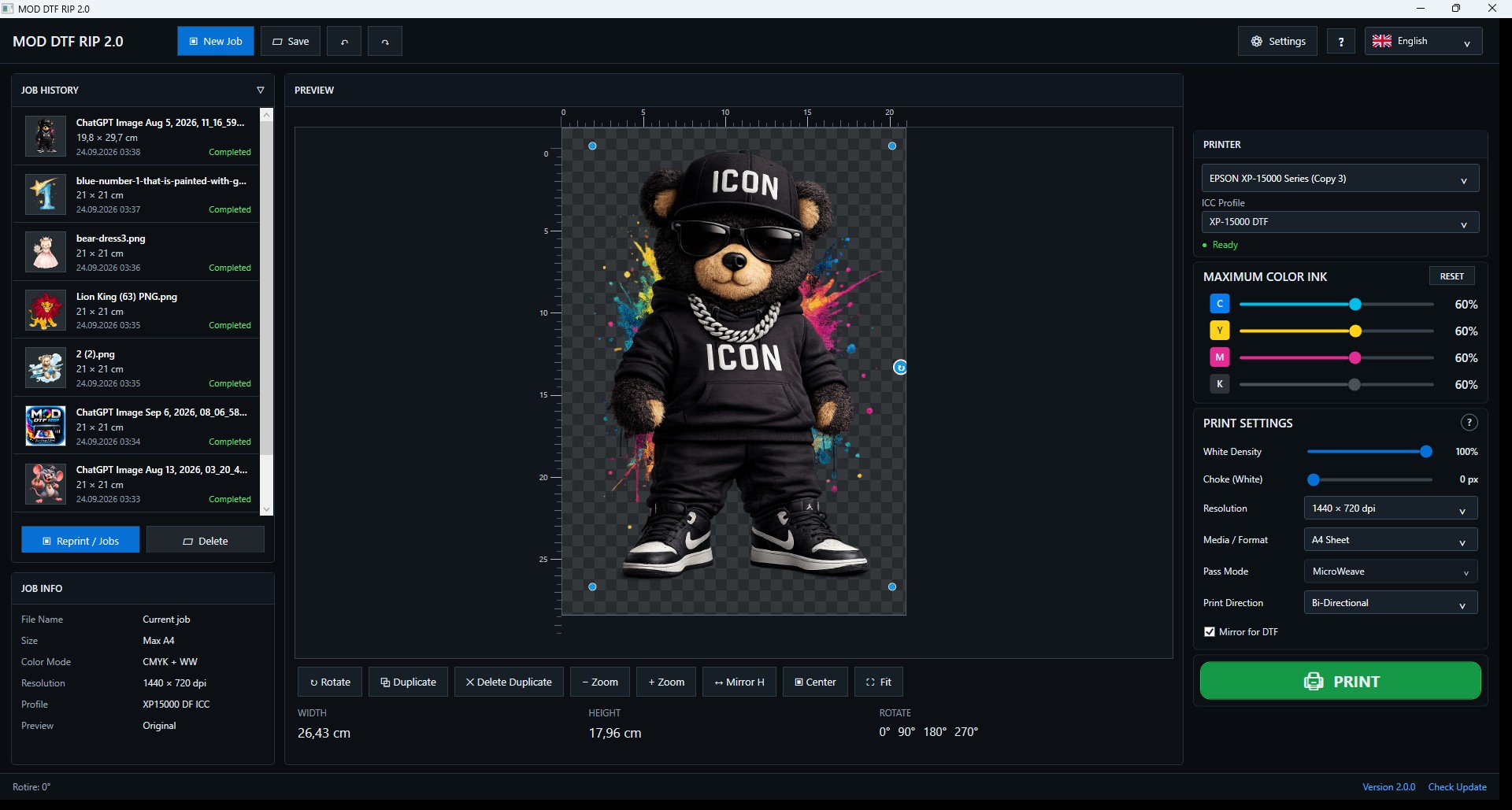Click Delete Duplicate in the preview toolbar
The height and width of the screenshot is (810, 1512).
click(509, 682)
